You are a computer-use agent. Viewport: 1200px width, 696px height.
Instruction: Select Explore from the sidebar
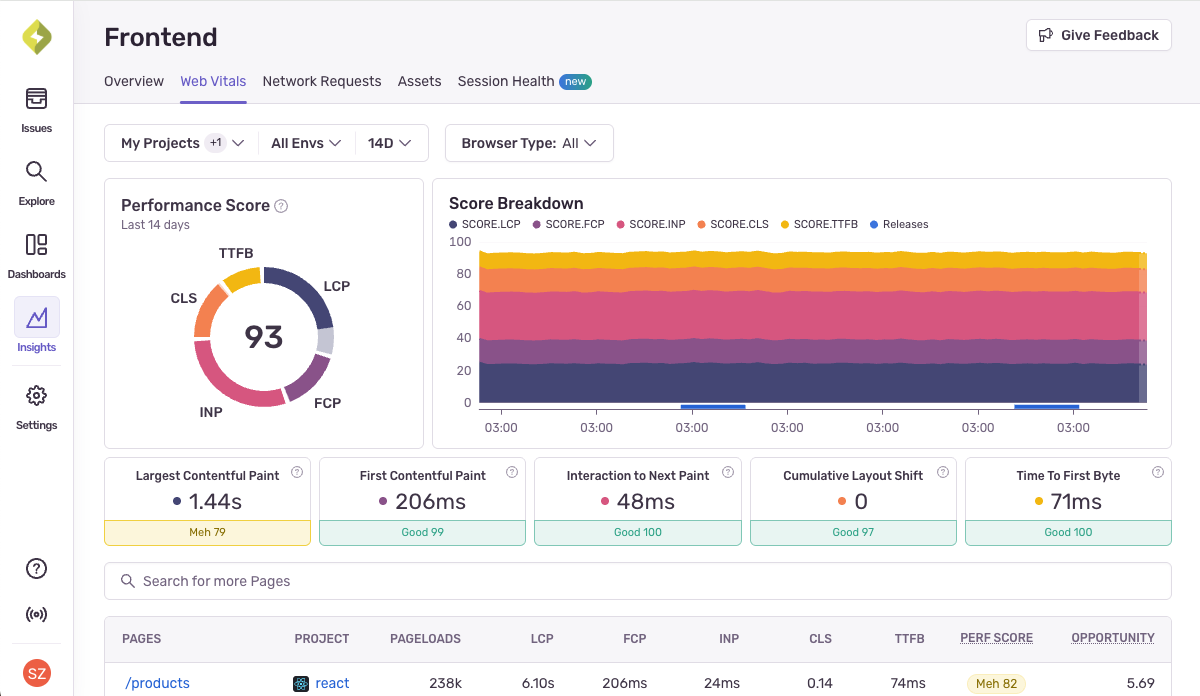pyautogui.click(x=36, y=184)
